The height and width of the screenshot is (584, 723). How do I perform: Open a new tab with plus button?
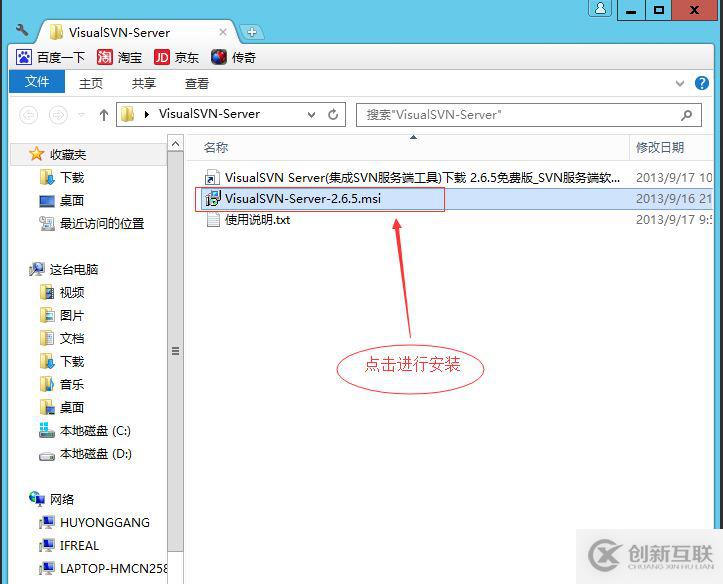252,32
